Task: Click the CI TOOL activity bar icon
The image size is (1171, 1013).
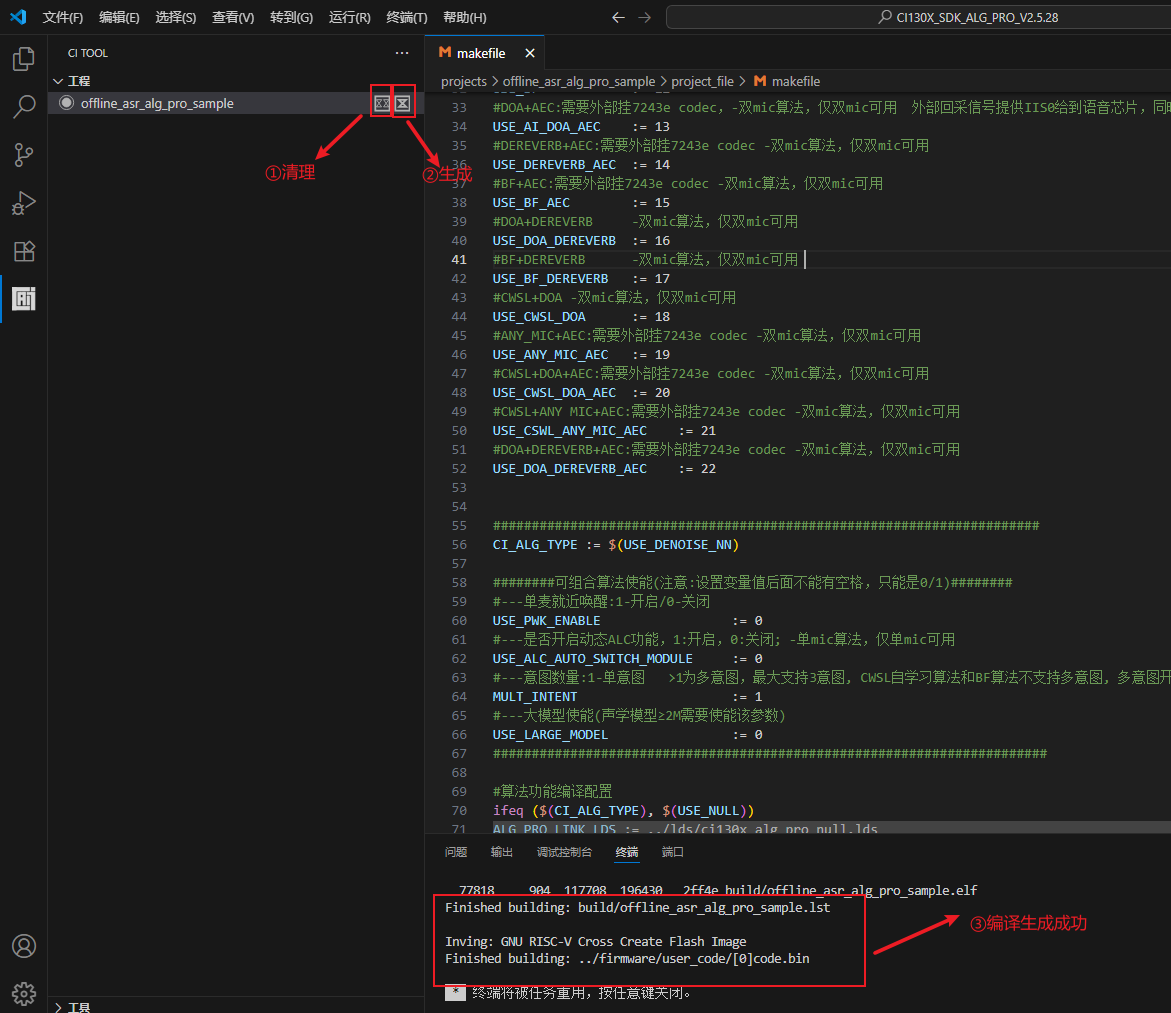Action: point(23,298)
